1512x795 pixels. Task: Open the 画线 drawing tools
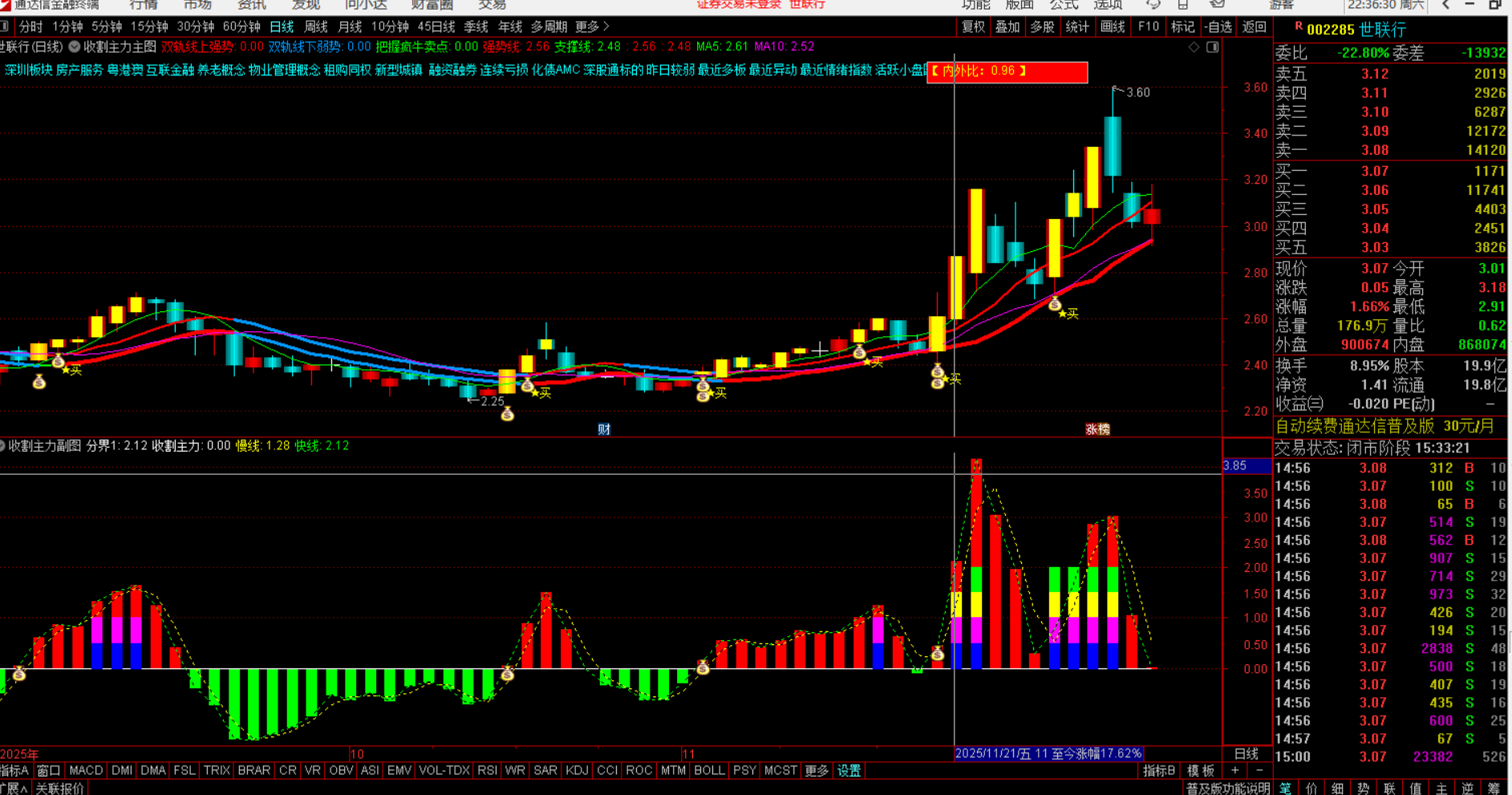[x=1113, y=26]
